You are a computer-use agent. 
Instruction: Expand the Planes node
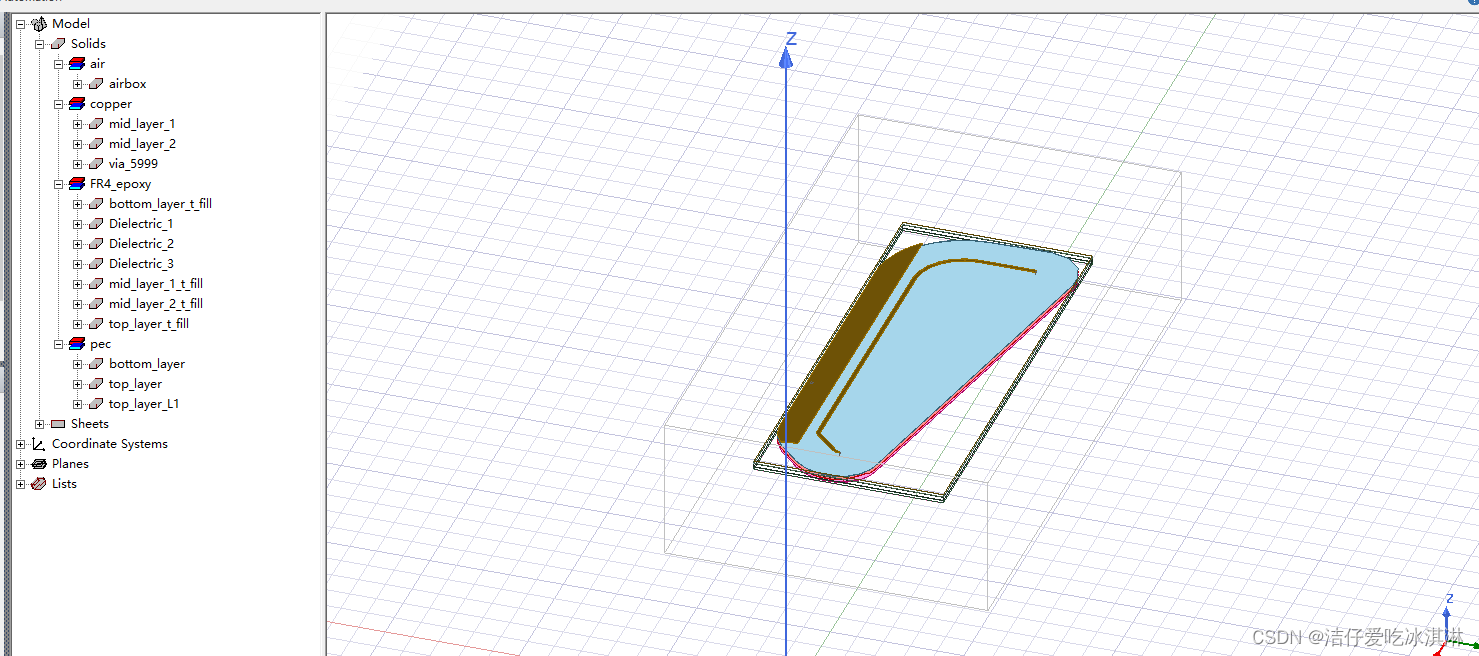20,464
